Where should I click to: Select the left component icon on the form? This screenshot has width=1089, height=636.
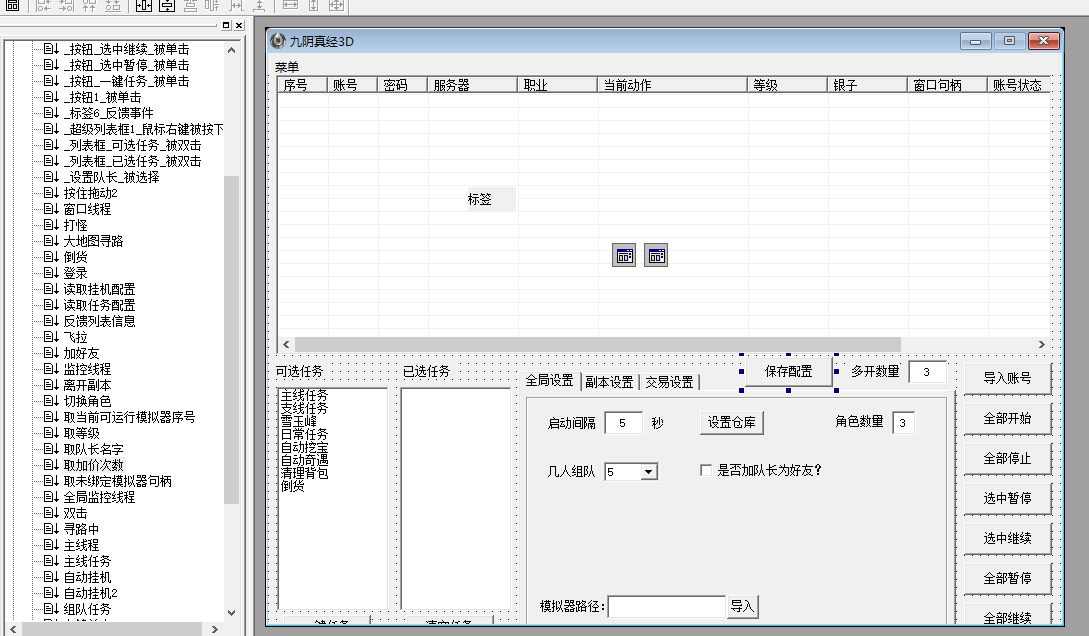[x=624, y=256]
